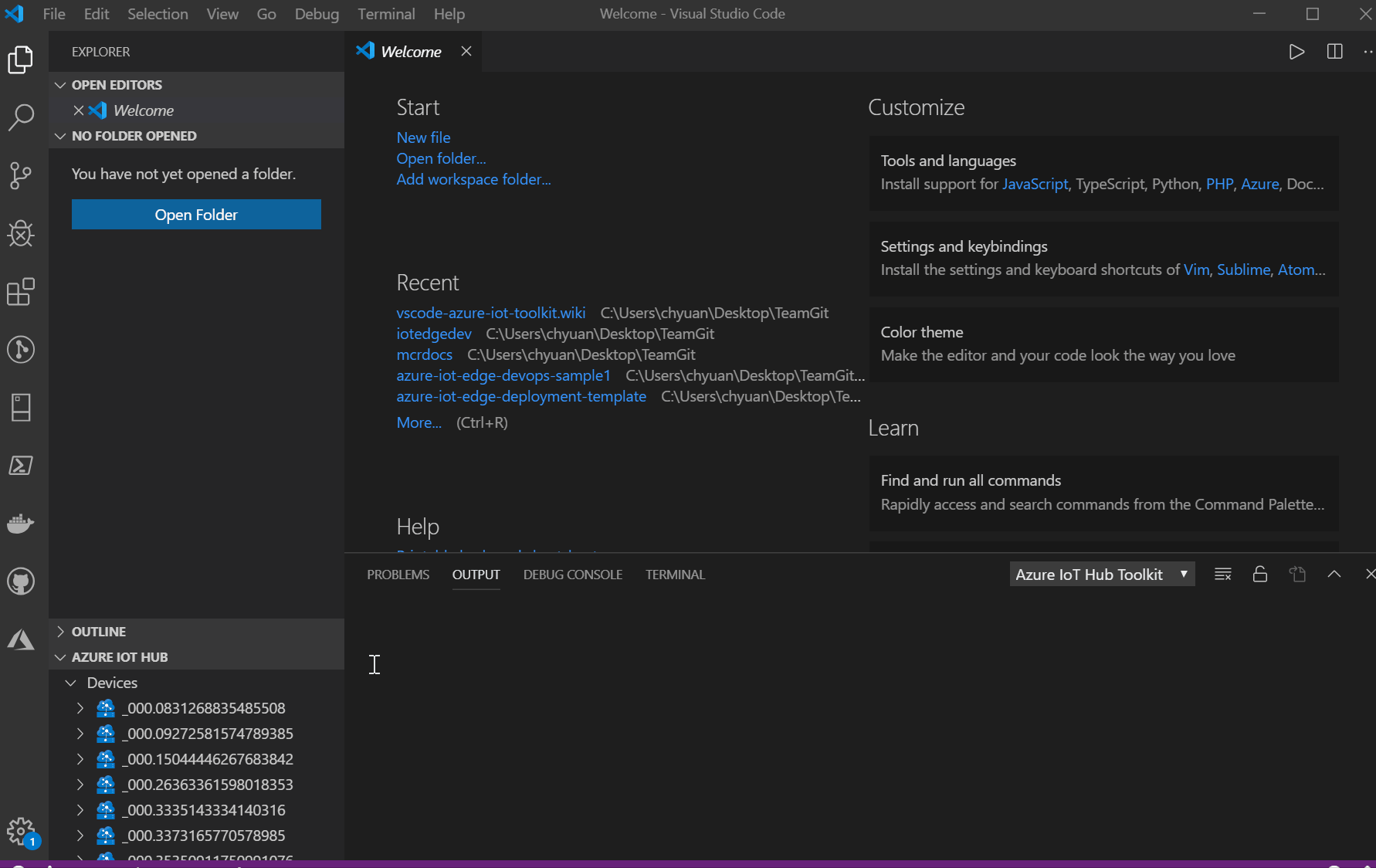Open the Explorer view in activity bar
This screenshot has width=1376, height=868.
tap(21, 59)
